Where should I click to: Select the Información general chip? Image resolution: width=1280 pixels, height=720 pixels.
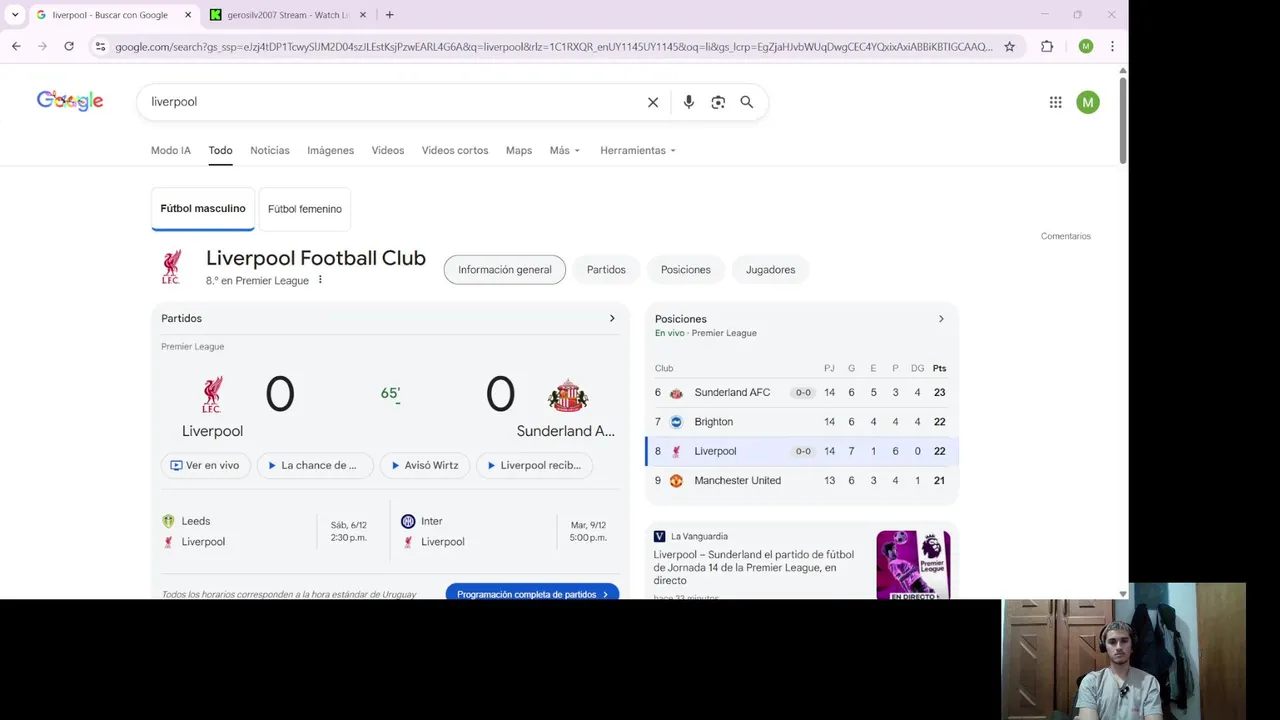coord(505,270)
